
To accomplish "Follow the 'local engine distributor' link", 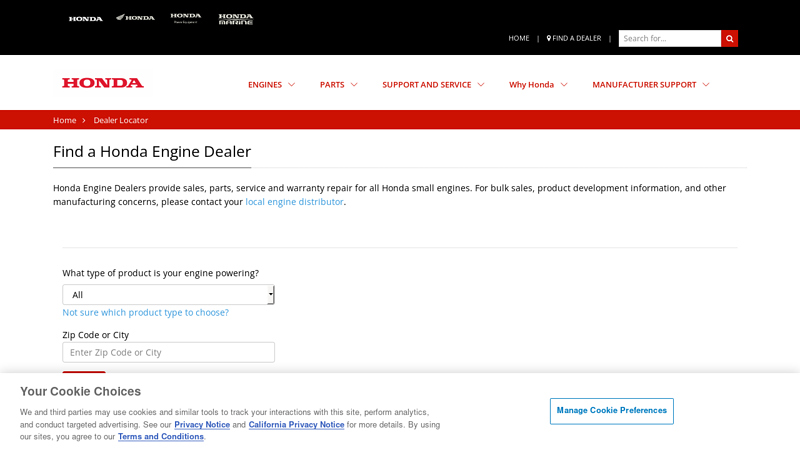I will 294,202.
